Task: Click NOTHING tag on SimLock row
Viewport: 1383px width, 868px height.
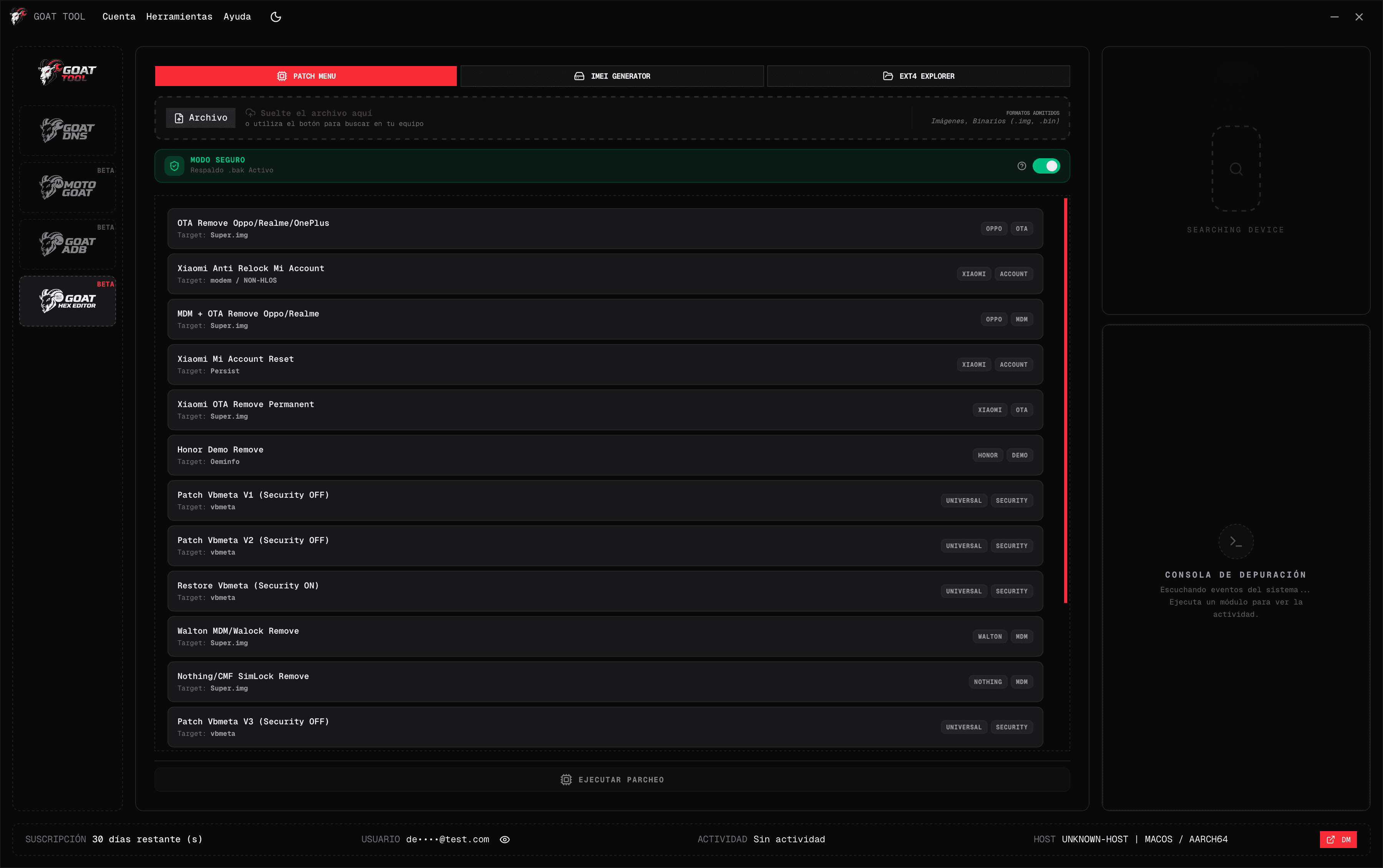Action: pos(987,682)
